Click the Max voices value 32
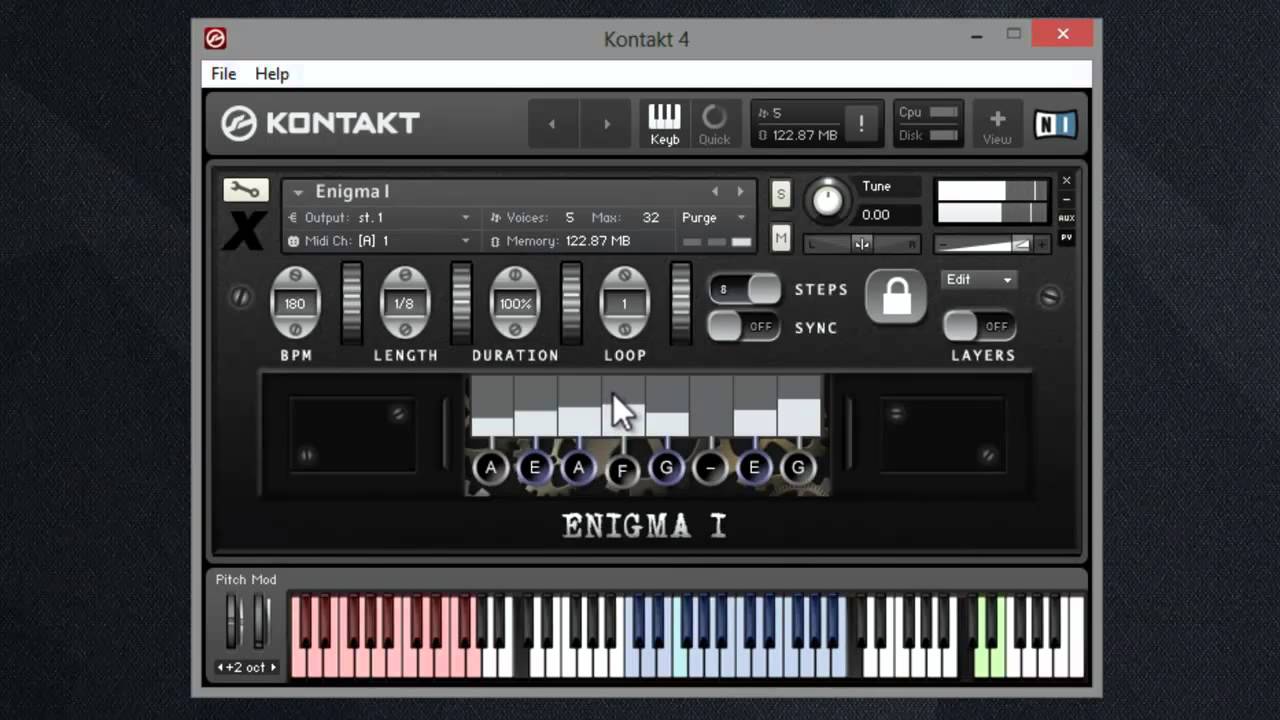This screenshot has width=1280, height=720. 651,217
